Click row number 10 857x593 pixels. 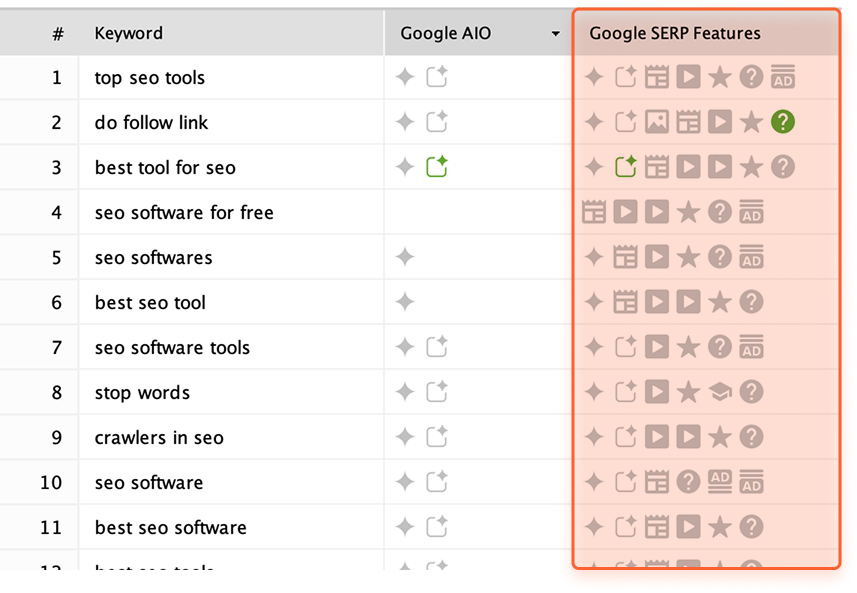click(x=51, y=483)
